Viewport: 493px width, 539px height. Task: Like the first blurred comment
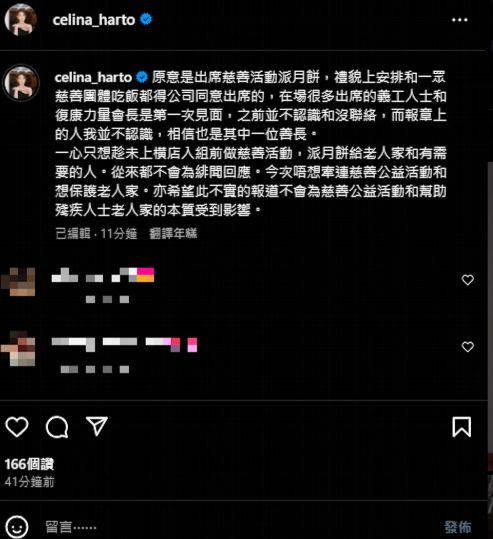468,280
